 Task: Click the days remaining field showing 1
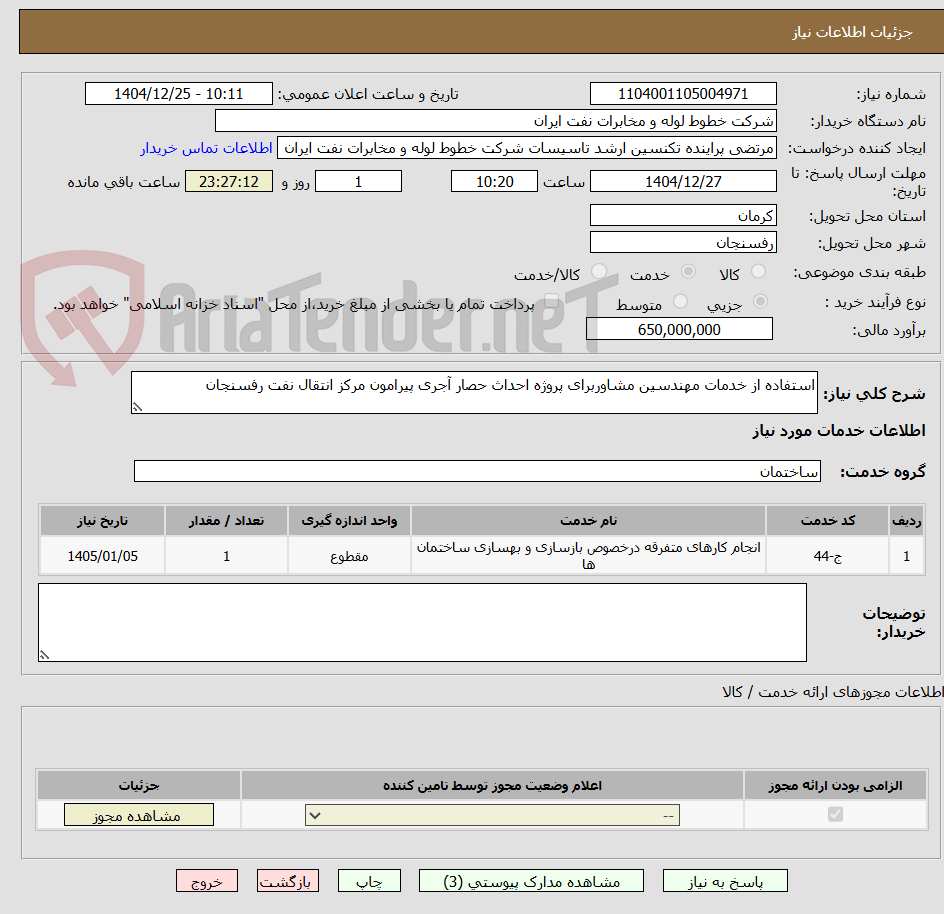click(358, 181)
